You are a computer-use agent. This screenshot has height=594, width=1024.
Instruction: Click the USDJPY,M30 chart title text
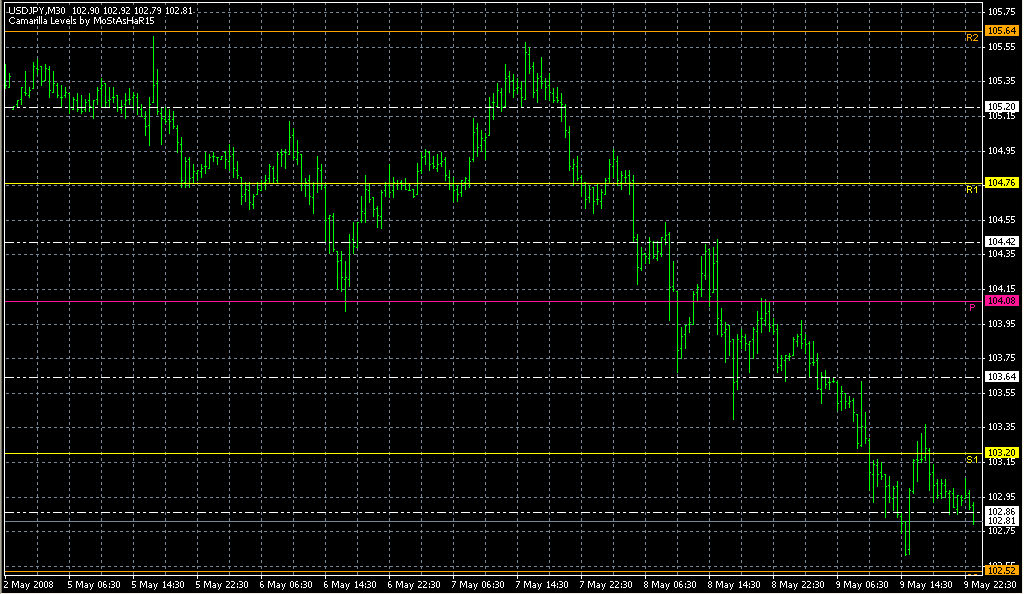[x=36, y=10]
